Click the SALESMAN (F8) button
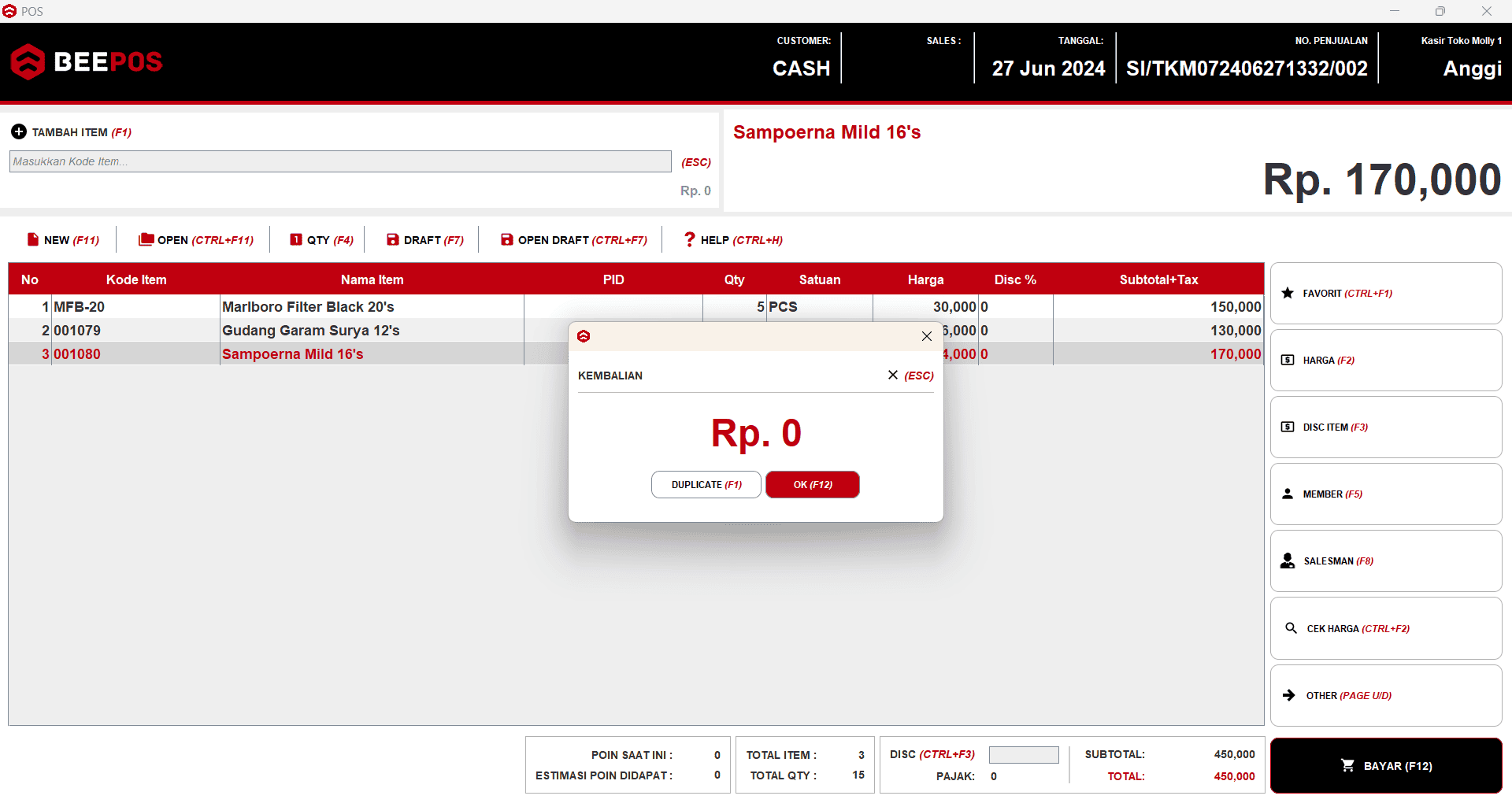 point(1386,561)
